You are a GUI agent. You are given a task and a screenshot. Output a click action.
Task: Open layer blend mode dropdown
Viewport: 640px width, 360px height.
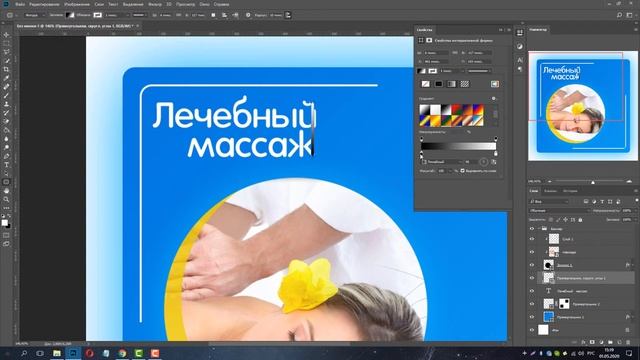(x=560, y=211)
